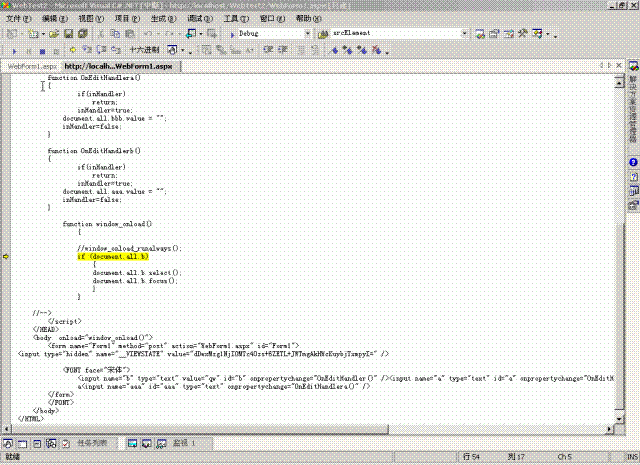Click the Stop Debugging square icon
Image resolution: width=640 pixels, height=465 pixels.
pos(42,51)
